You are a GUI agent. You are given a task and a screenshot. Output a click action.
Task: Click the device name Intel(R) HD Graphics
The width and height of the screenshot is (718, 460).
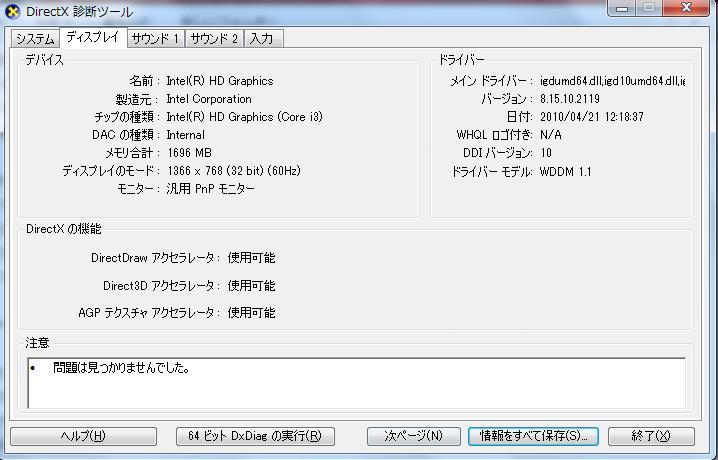220,81
